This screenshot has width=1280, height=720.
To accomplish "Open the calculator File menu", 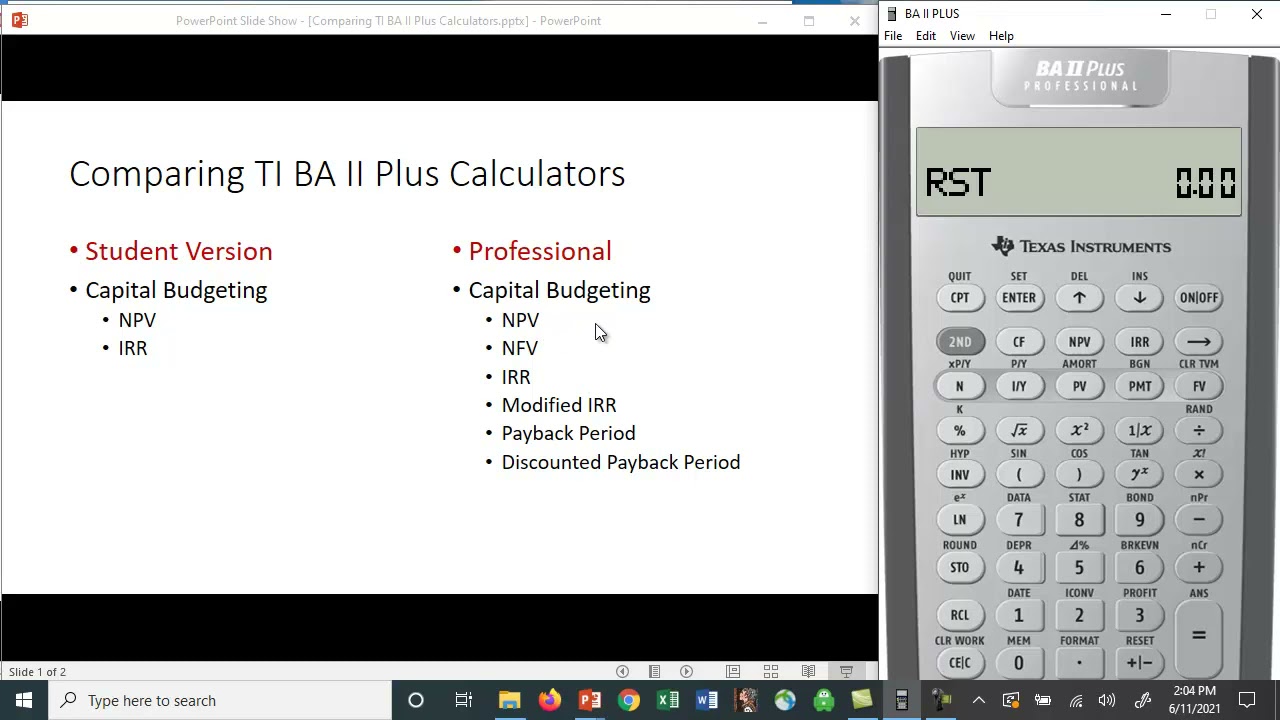I will coord(893,36).
